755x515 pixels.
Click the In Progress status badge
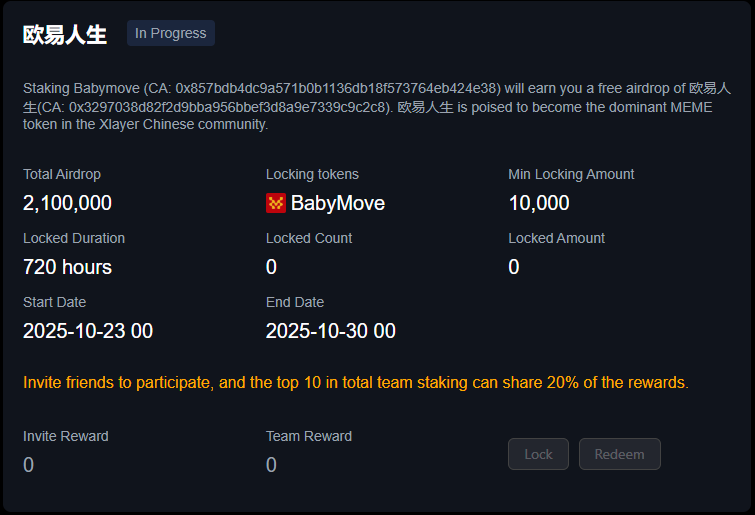[x=171, y=33]
